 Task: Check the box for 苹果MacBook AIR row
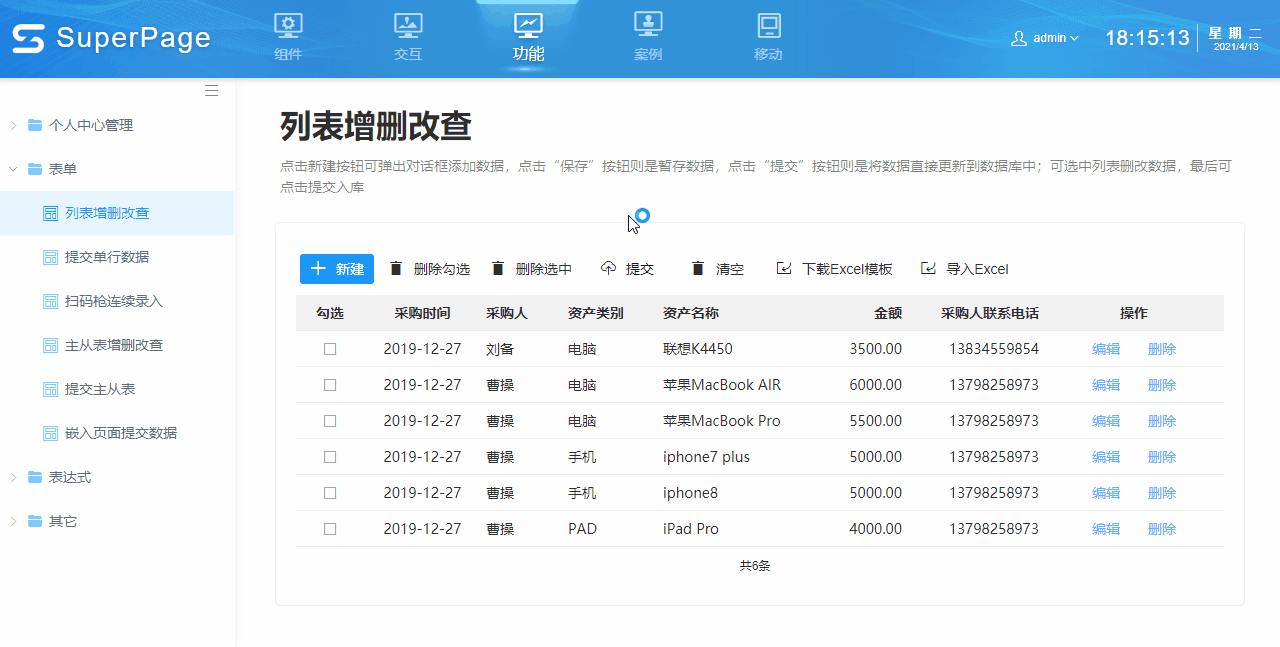(330, 385)
